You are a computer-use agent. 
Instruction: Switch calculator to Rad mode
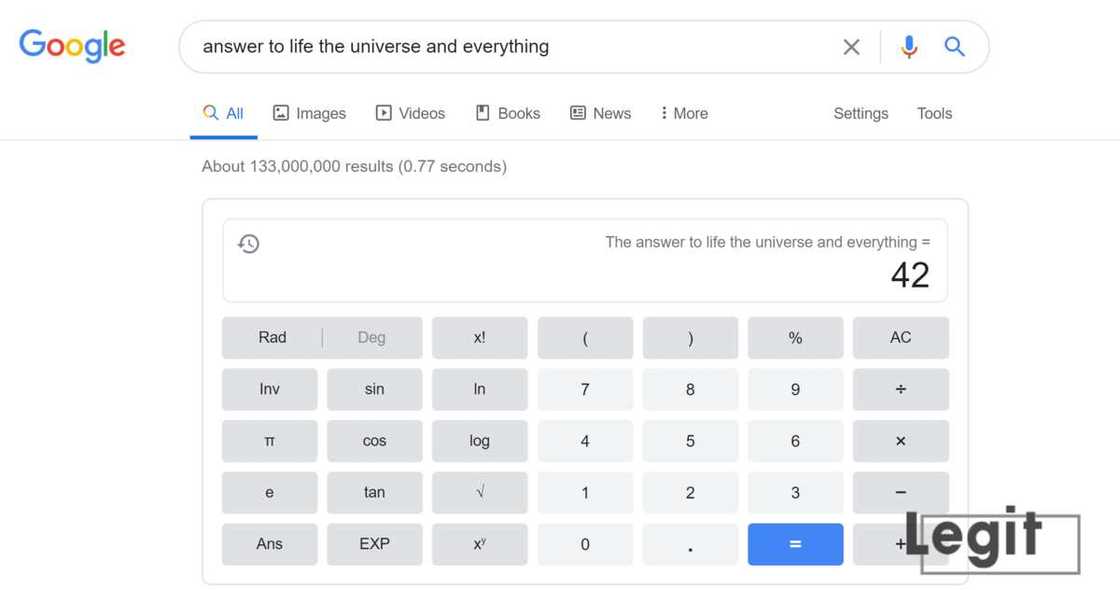coord(272,338)
